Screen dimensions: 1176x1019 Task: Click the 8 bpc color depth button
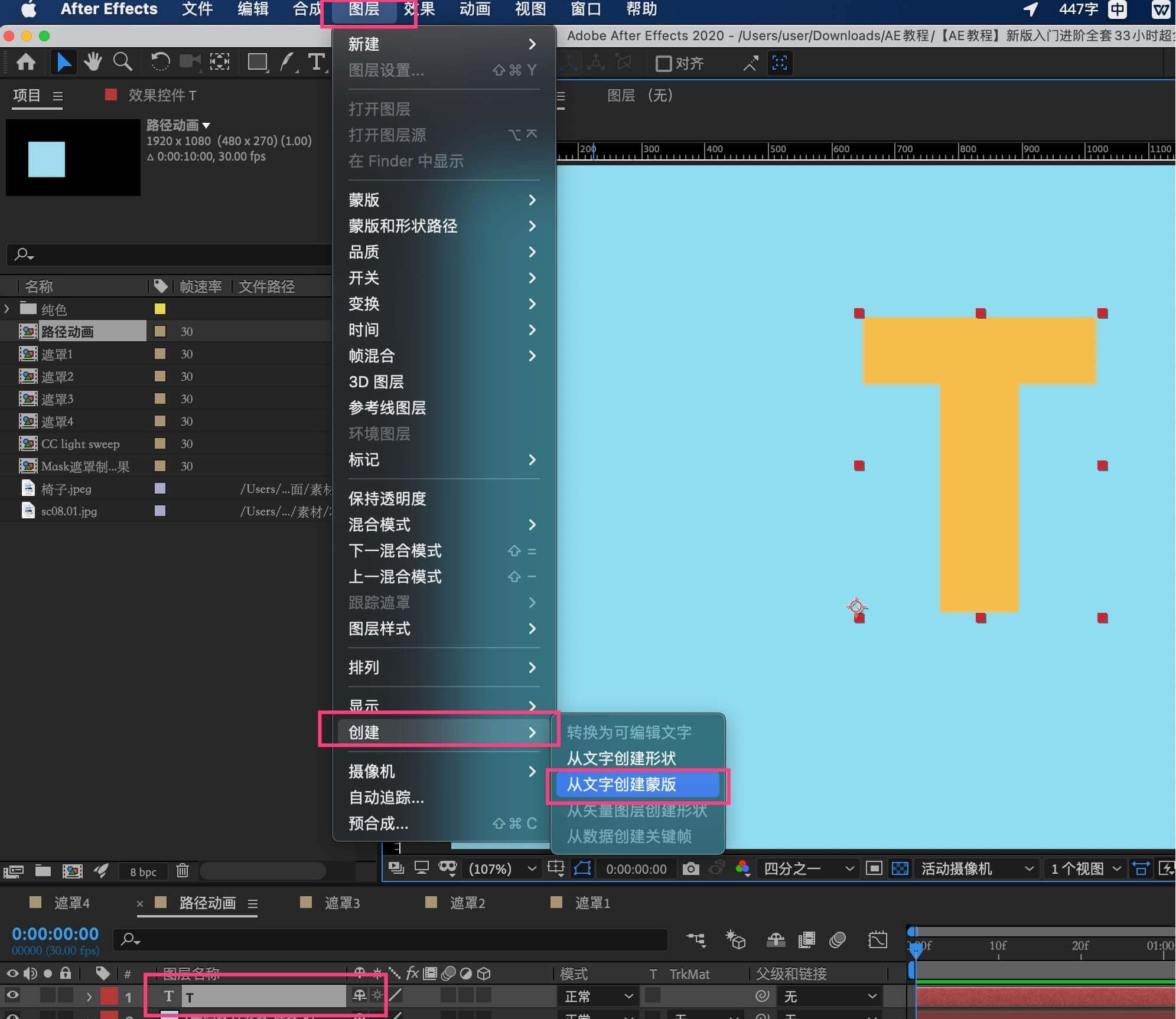(x=143, y=871)
